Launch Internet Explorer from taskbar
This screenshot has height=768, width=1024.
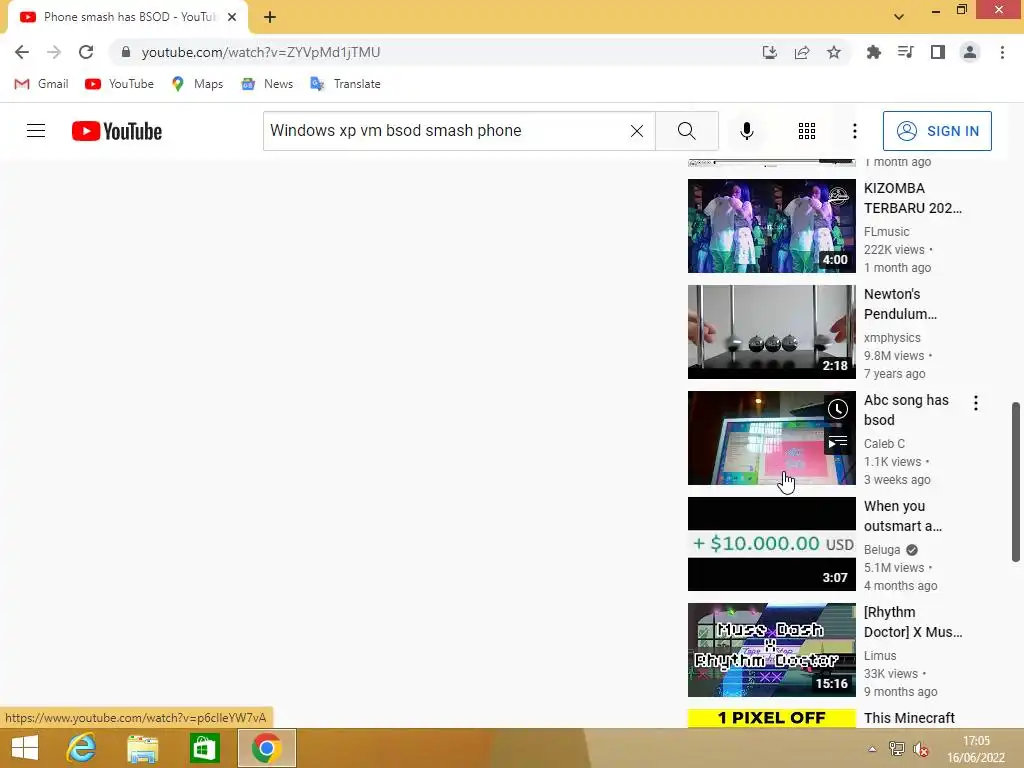pos(82,748)
